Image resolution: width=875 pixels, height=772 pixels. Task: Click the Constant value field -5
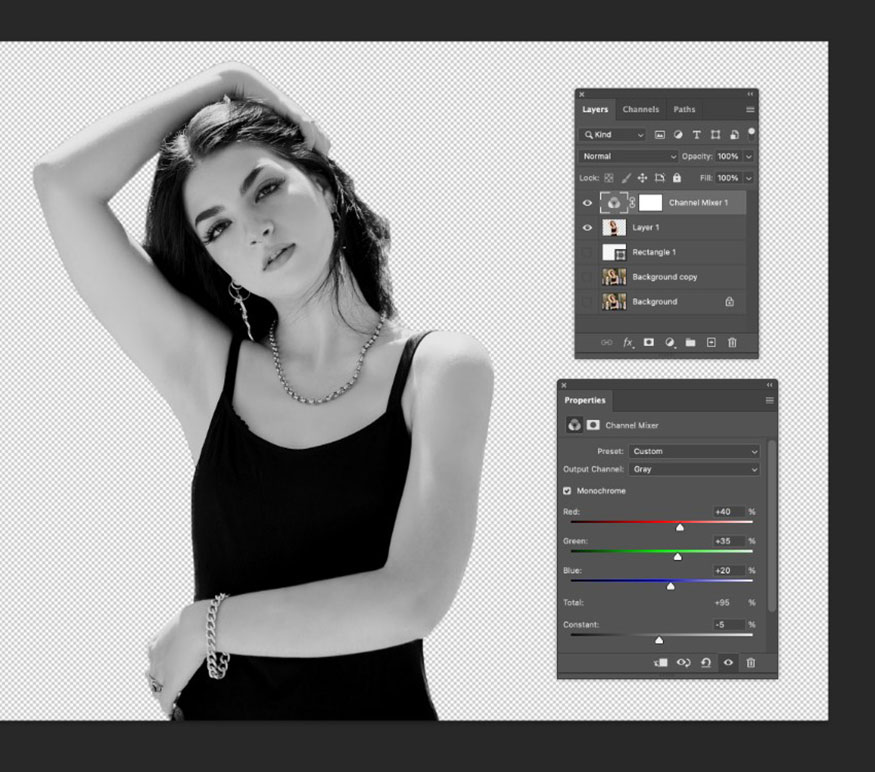coord(729,625)
